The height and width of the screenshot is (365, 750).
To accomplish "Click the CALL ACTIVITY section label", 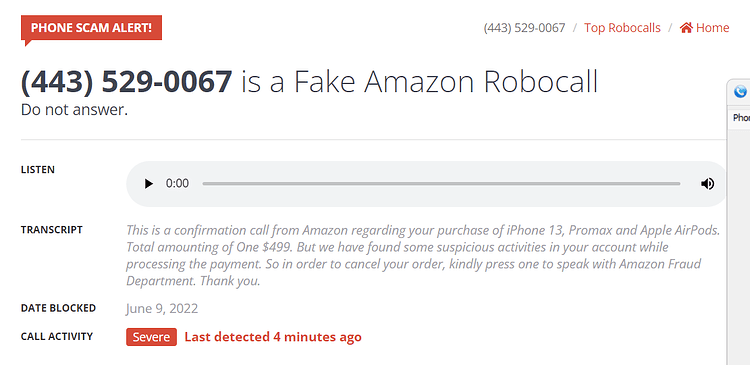I will tap(57, 336).
